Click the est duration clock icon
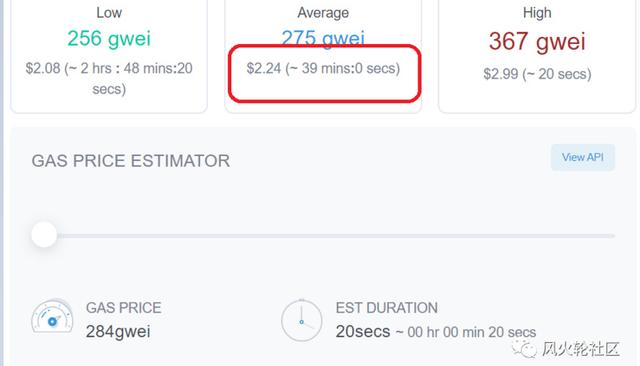This screenshot has width=640, height=366. coord(302,320)
